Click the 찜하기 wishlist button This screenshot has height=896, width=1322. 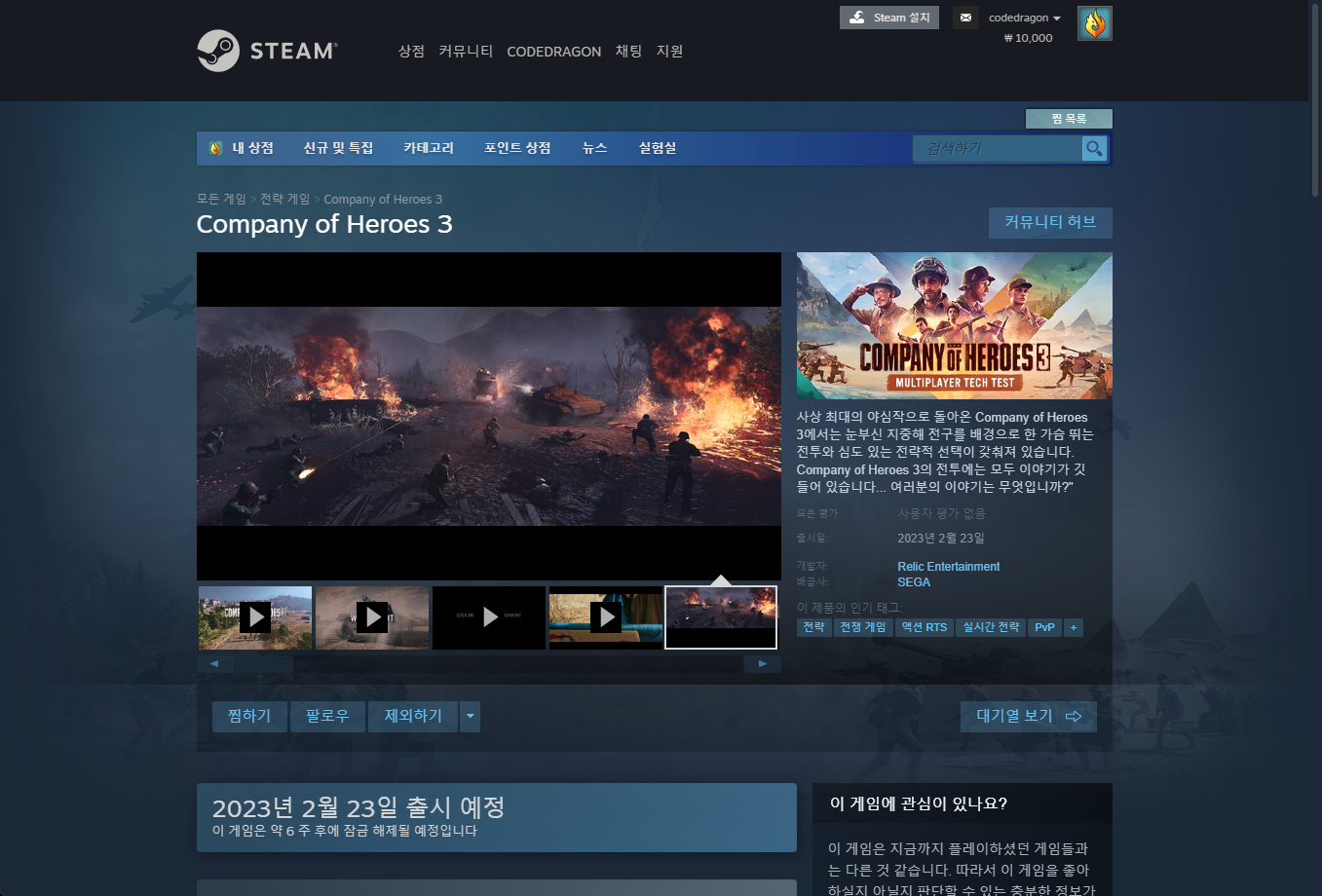tap(249, 717)
